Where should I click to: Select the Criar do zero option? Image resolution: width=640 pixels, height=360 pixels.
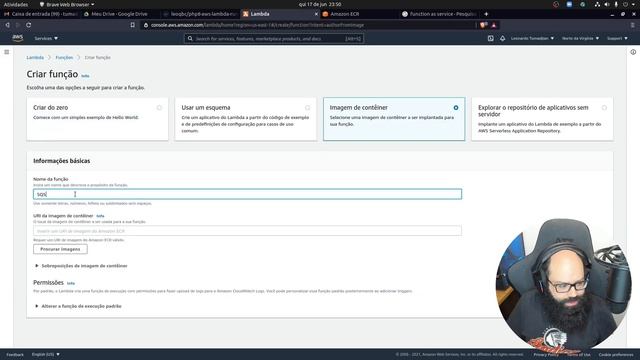click(97, 119)
